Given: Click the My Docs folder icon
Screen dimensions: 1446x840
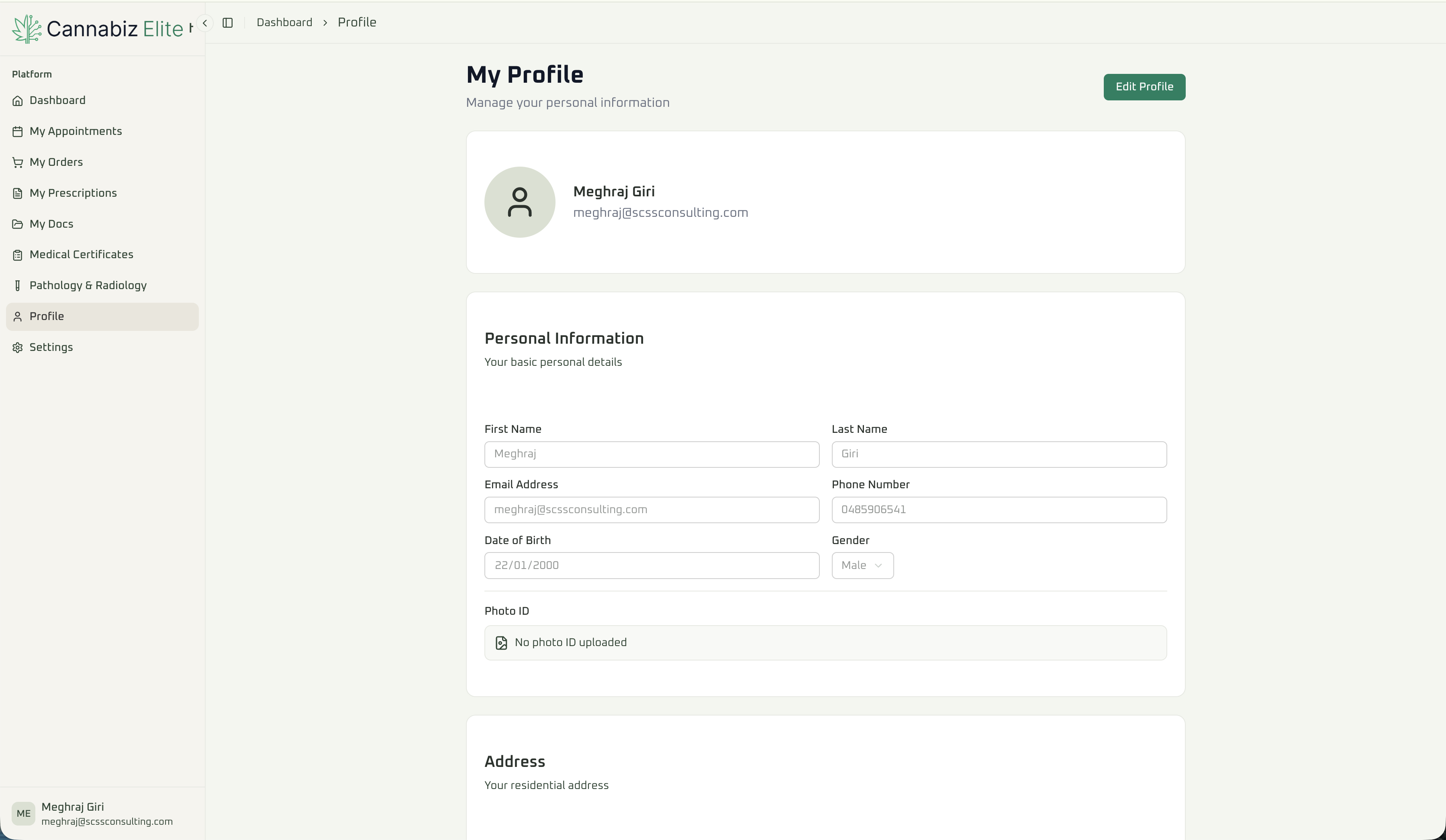Looking at the screenshot, I should click(x=18, y=224).
